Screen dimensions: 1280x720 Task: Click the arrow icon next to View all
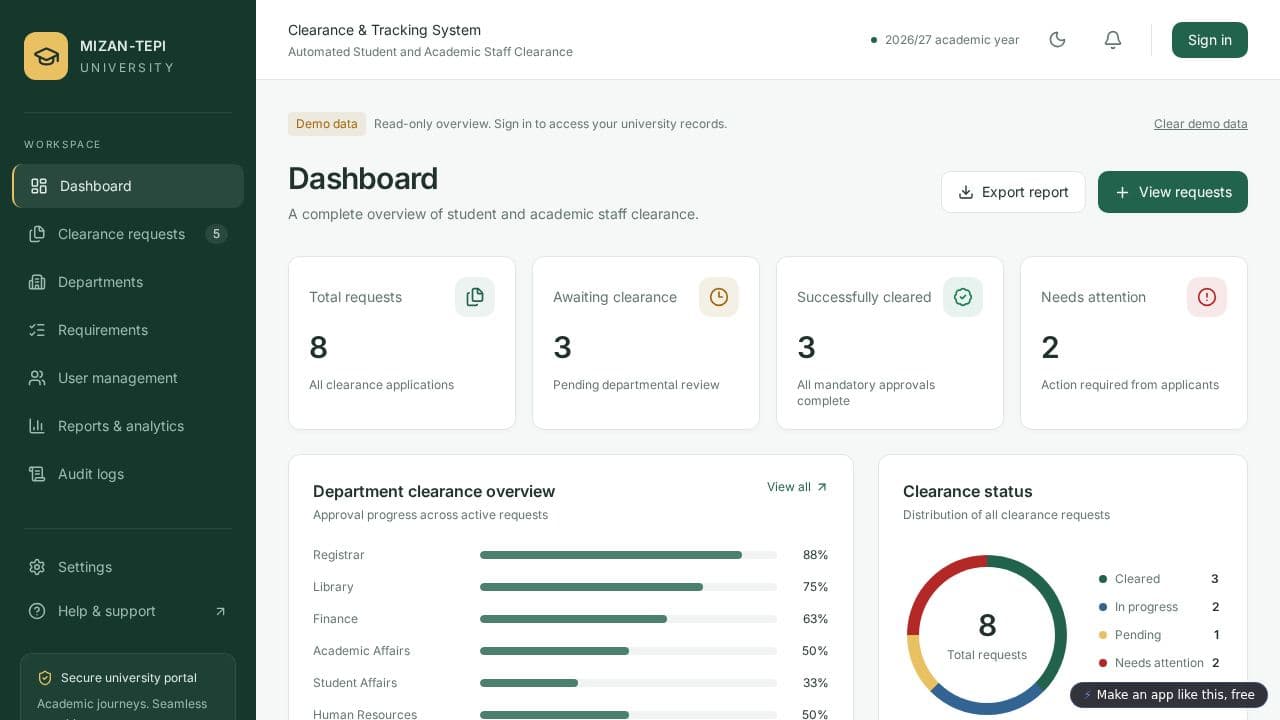click(822, 487)
